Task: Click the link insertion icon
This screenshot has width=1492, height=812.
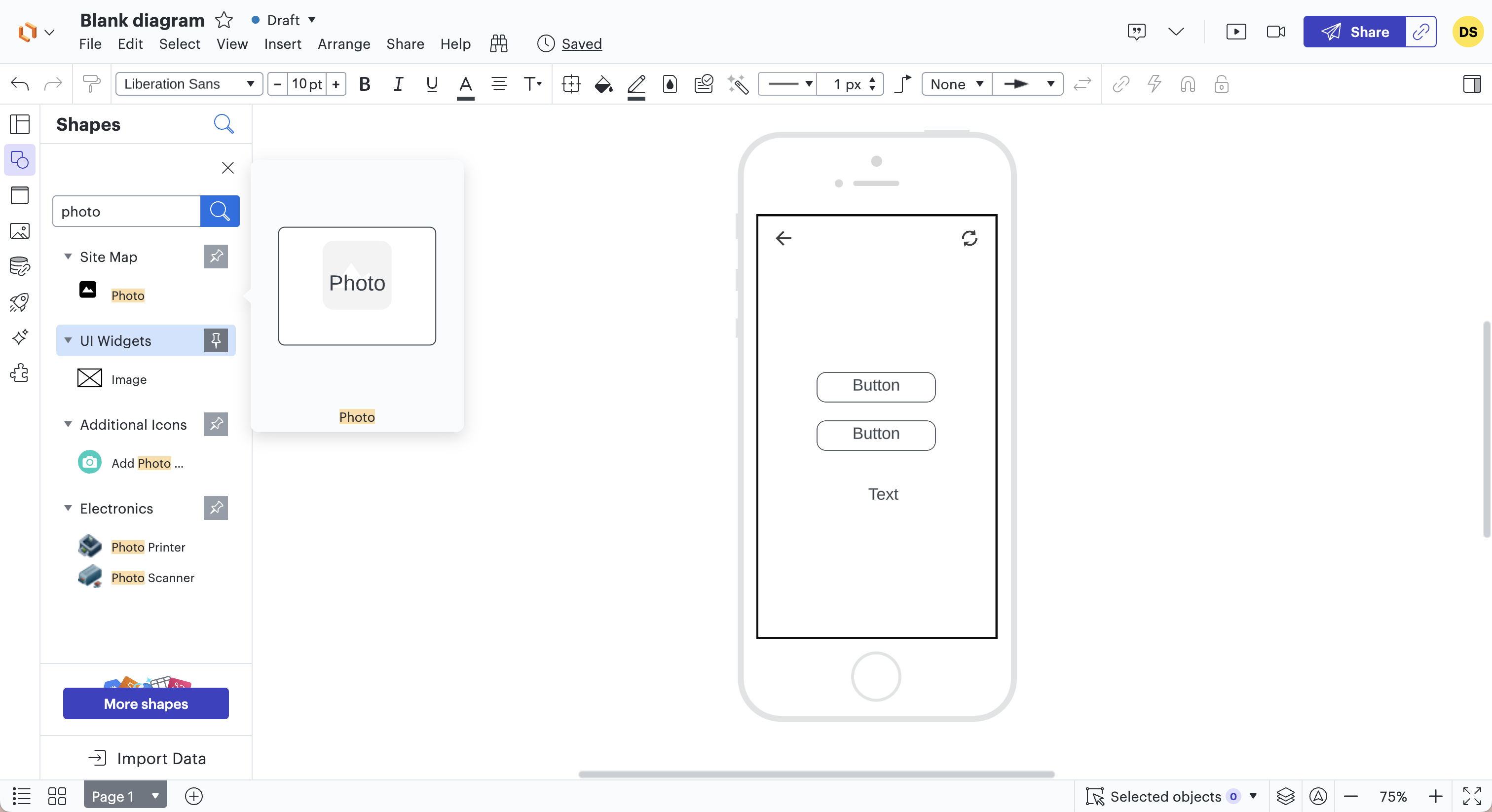Action: click(x=1121, y=84)
